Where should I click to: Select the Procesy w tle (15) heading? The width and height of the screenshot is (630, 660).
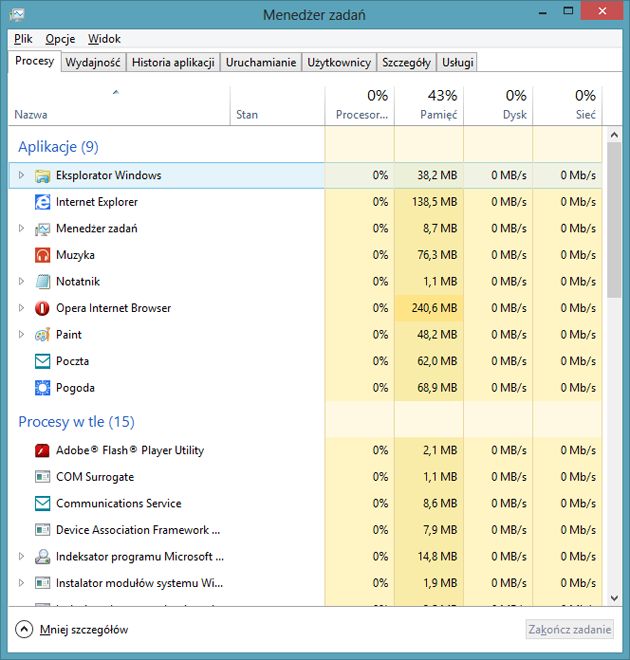pyautogui.click(x=76, y=422)
